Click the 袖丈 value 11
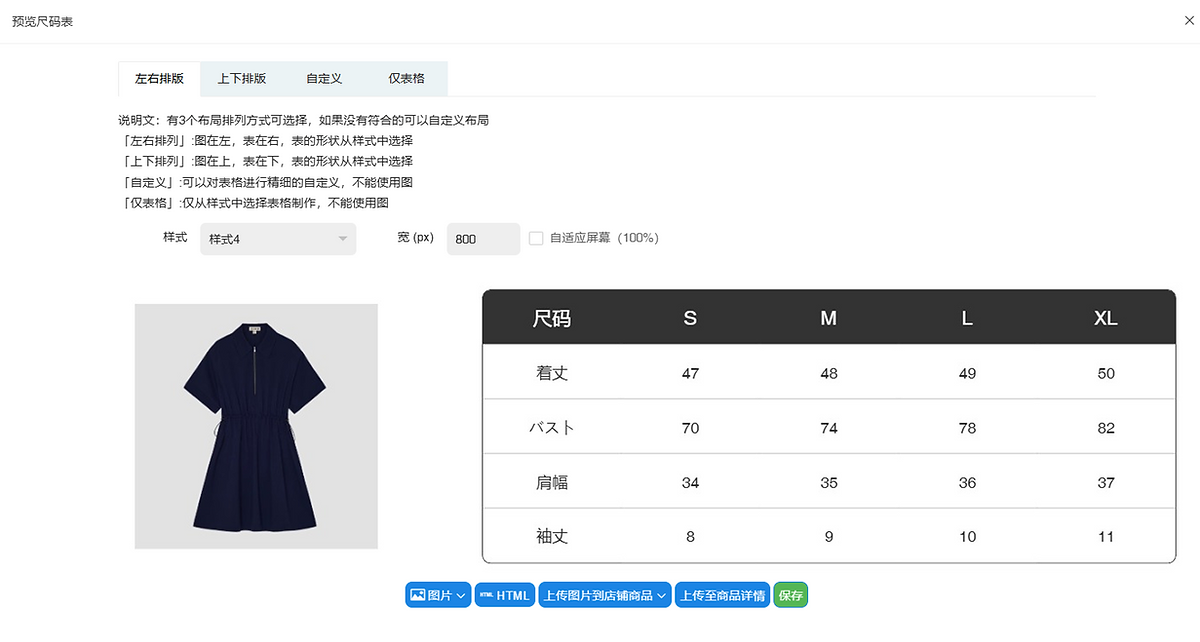 1105,536
